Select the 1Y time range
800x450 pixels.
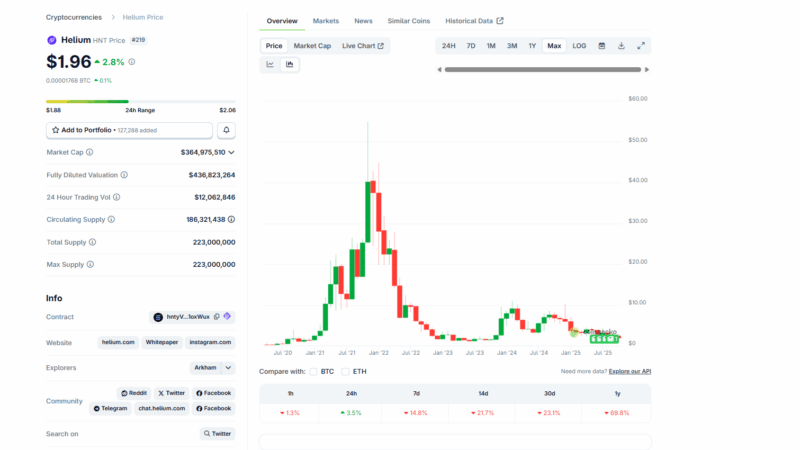click(532, 46)
